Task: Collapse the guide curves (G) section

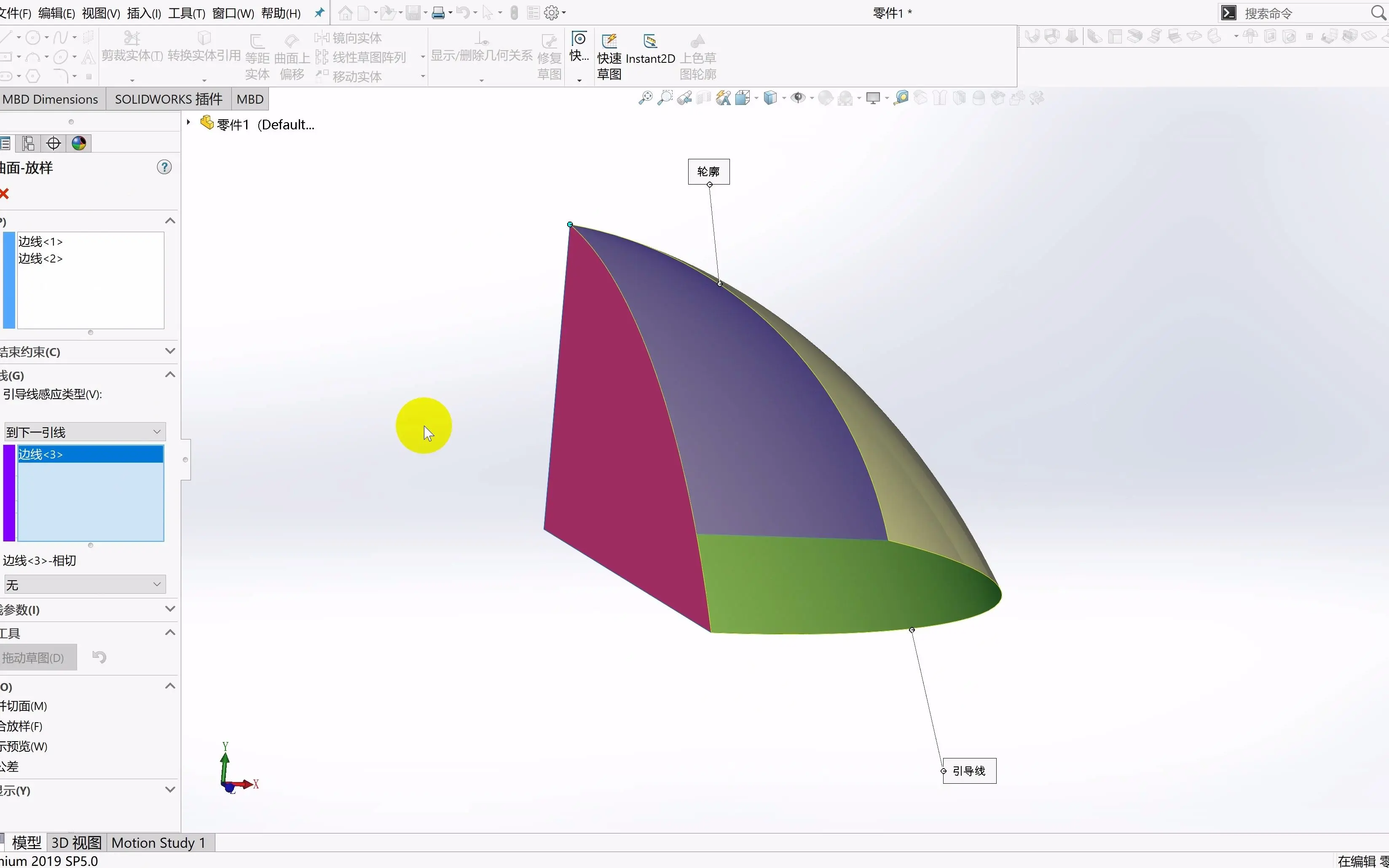Action: 170,375
